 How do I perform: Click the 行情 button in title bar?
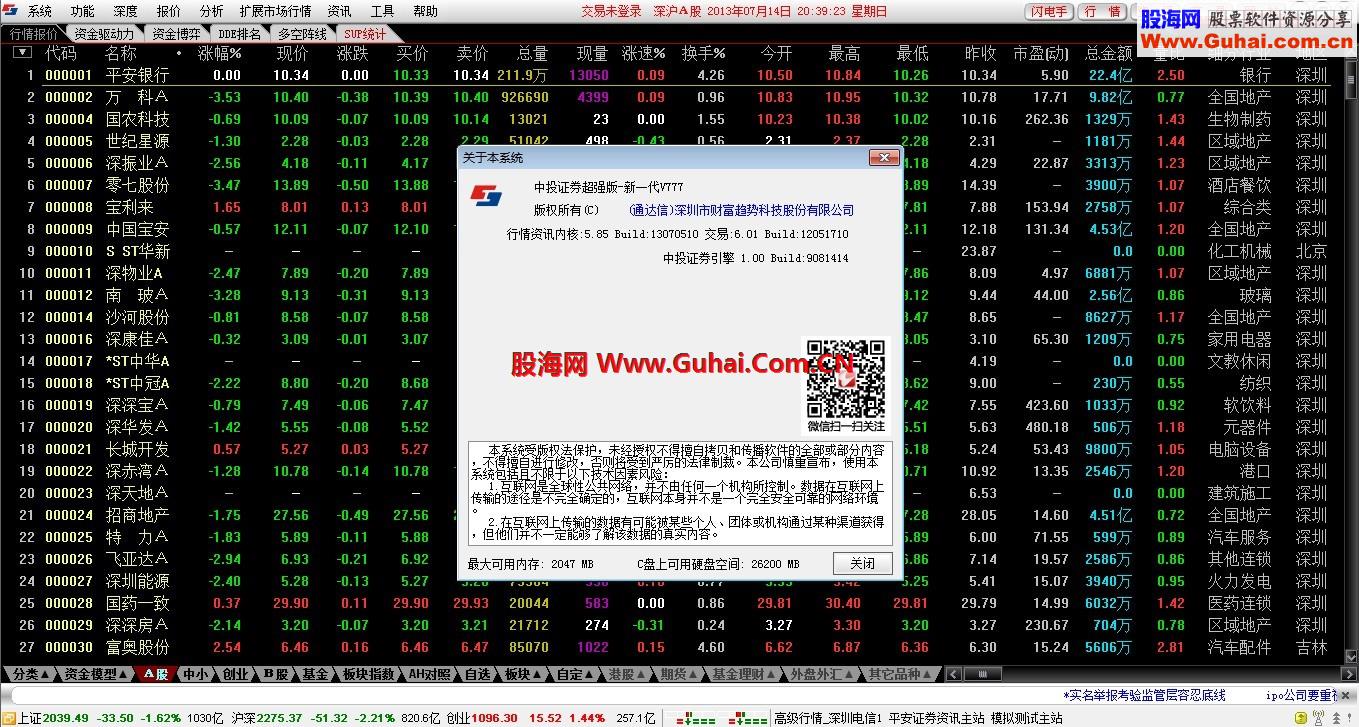click(x=1101, y=11)
